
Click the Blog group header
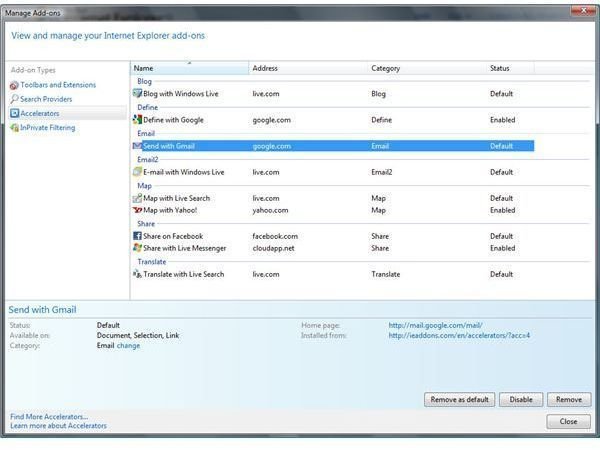[x=144, y=81]
